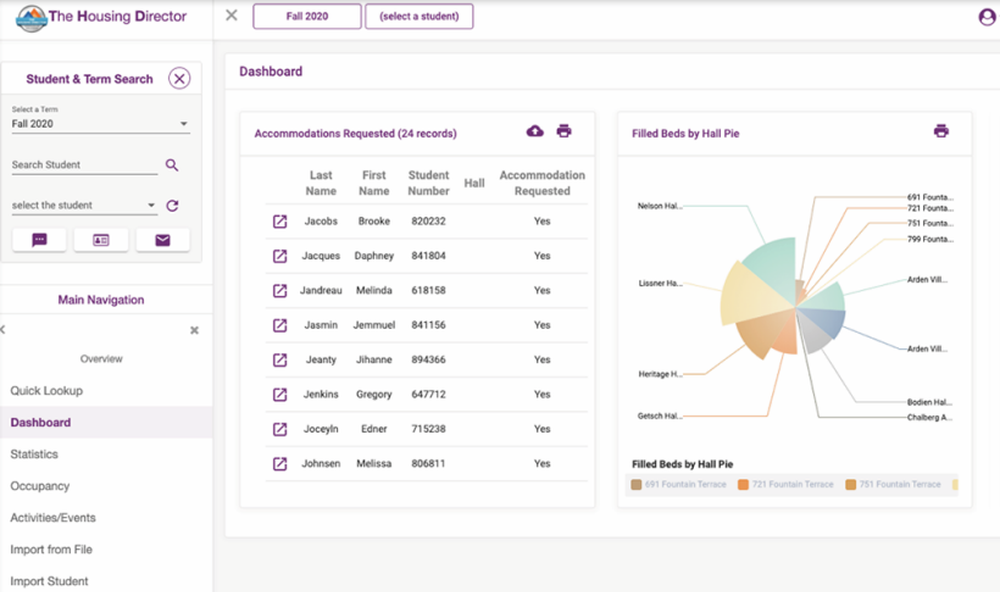Click student number 841804
The image size is (1000, 592).
[429, 256]
